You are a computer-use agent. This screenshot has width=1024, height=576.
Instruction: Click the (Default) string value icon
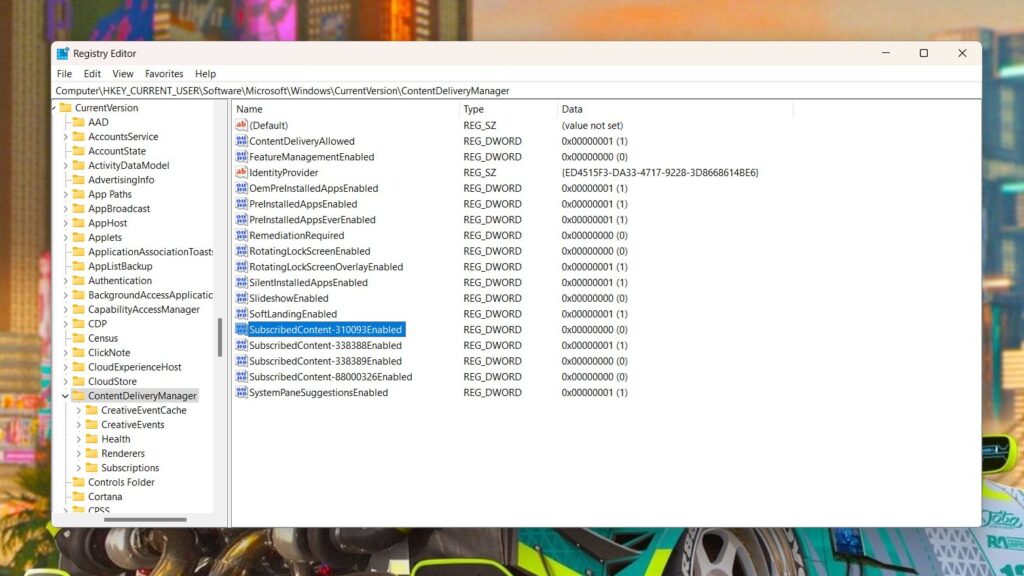tap(241, 125)
